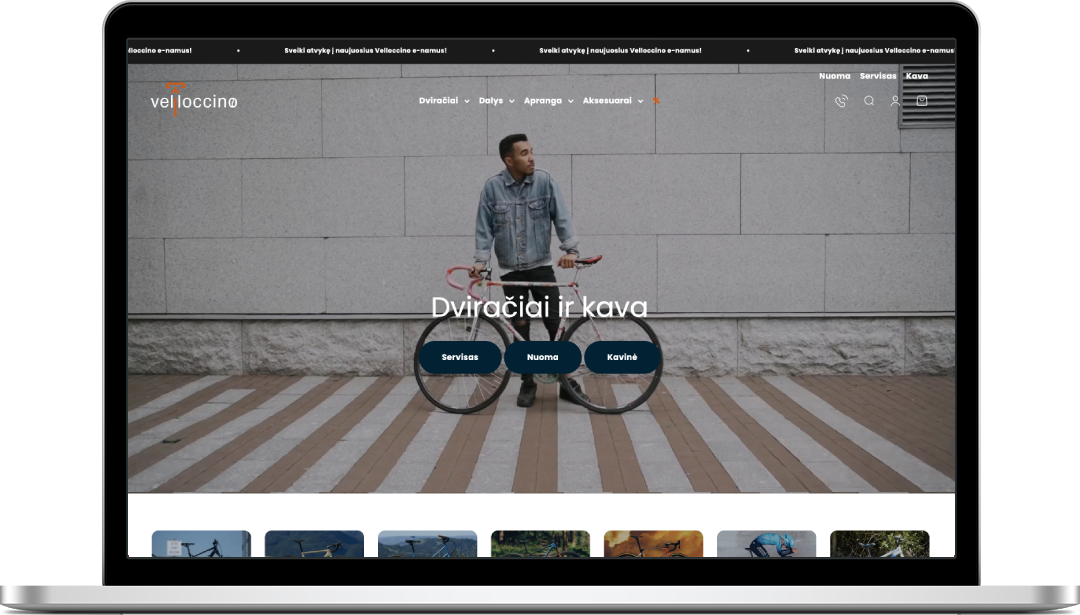Expand the Apranga dropdown menu
This screenshot has height=615, width=1080.
tap(548, 101)
